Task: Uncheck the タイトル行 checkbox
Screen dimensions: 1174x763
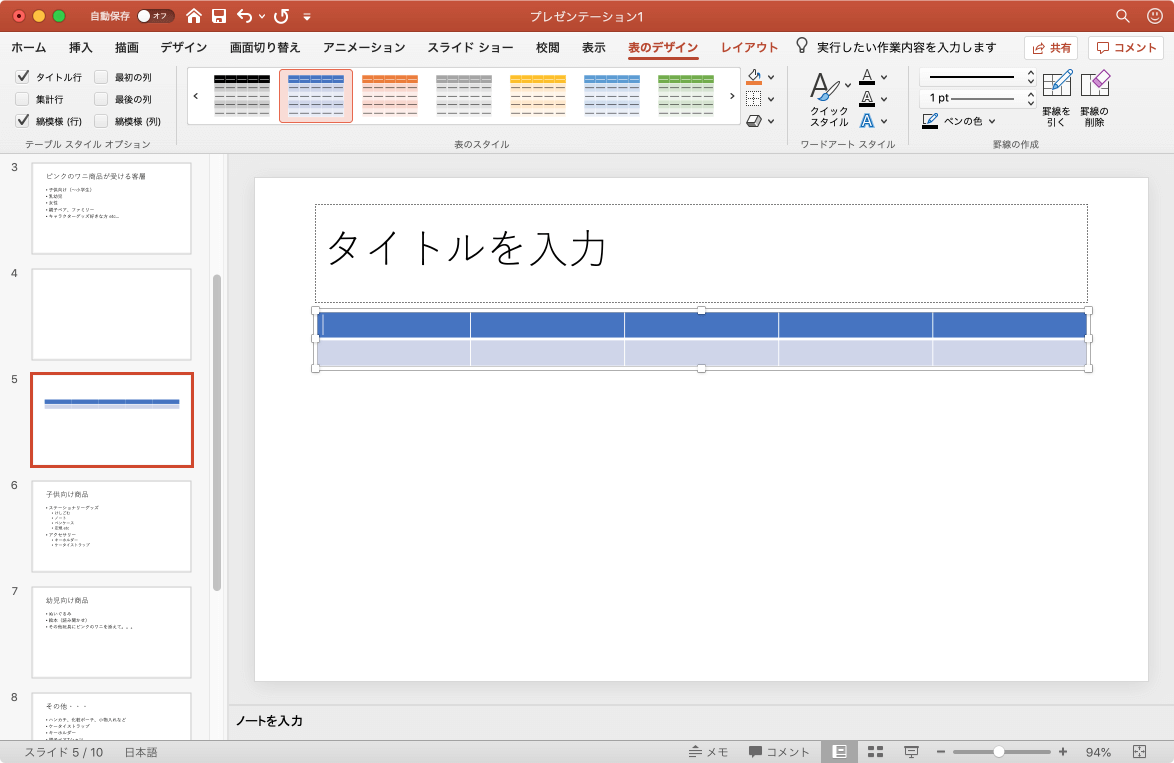Action: (22, 76)
